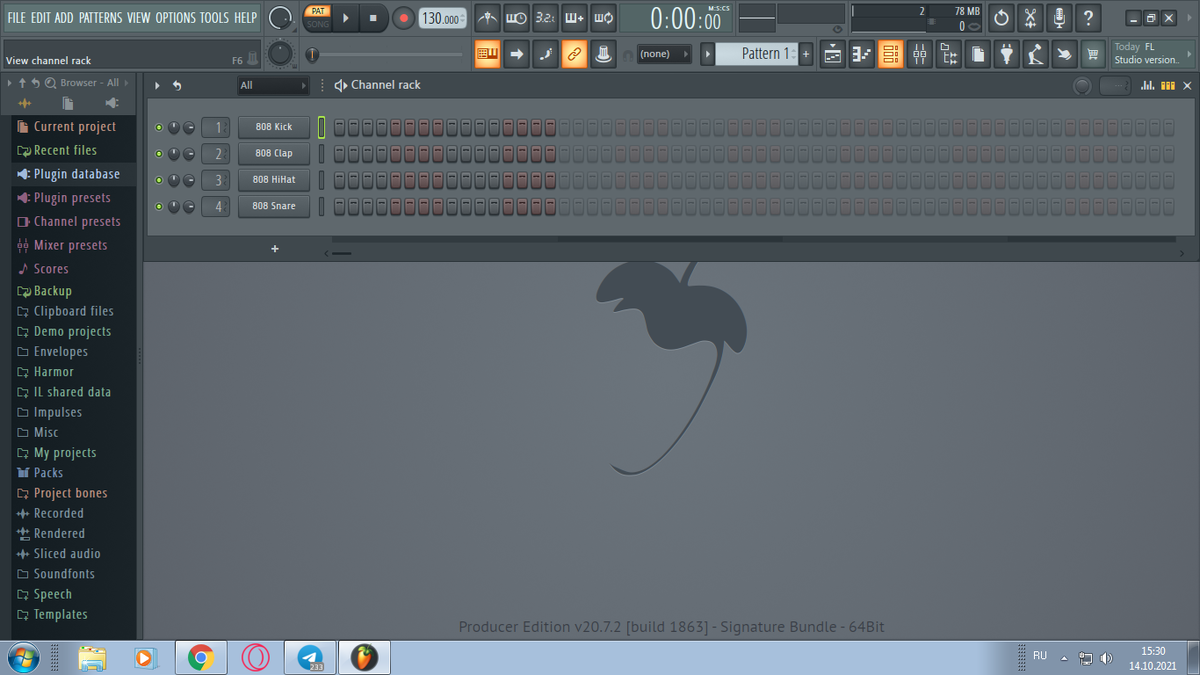Click the typing keyboard to piano icon

488,54
